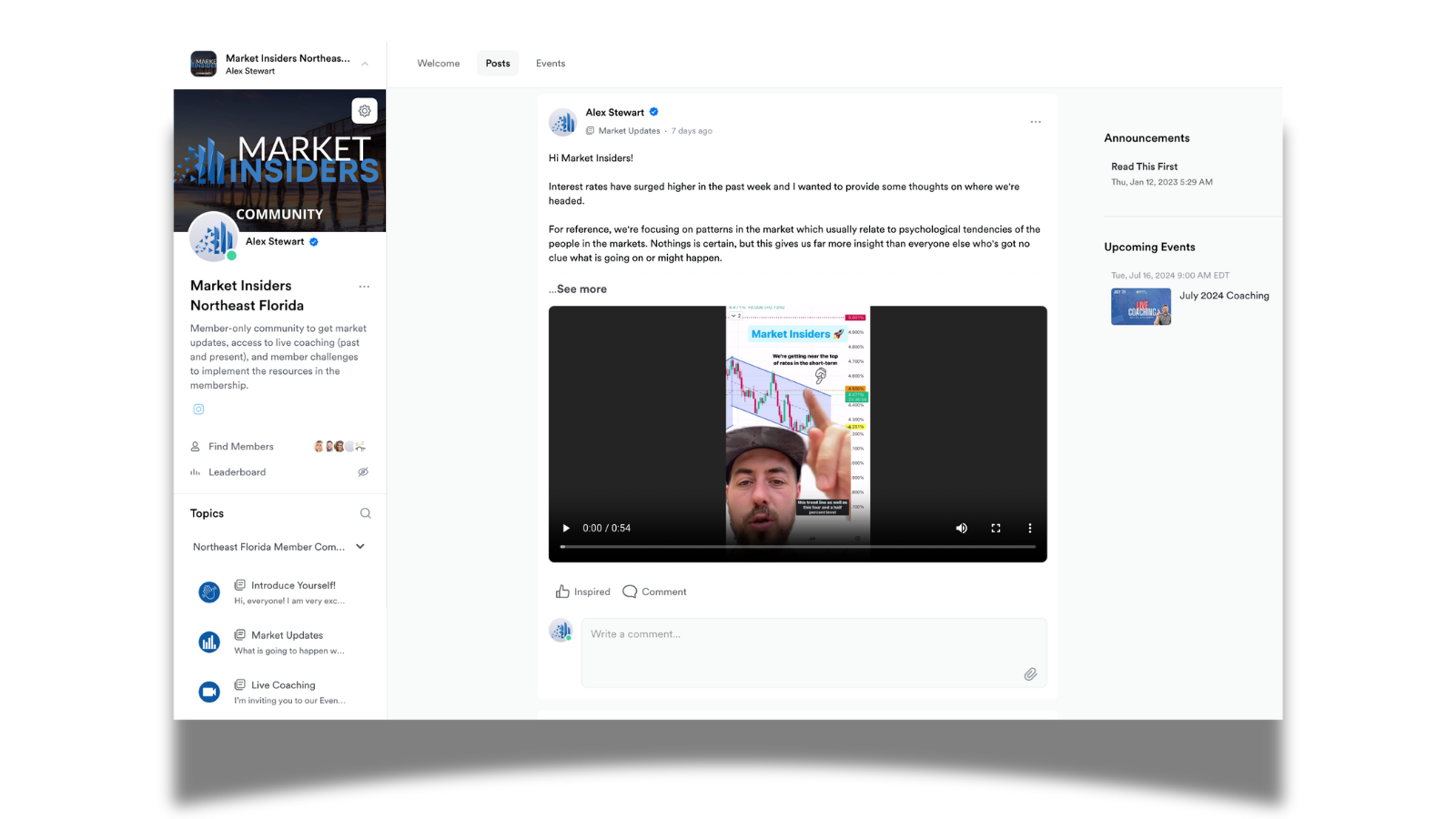Screen dimensions: 1456x819
Task: Open the Leaderboard
Action: tap(237, 472)
